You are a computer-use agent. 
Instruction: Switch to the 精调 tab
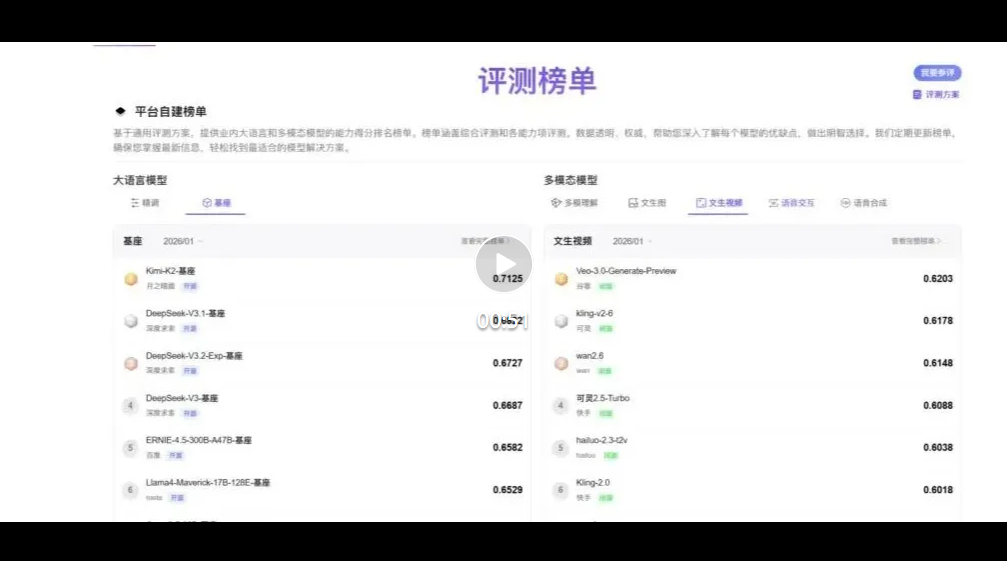point(144,203)
